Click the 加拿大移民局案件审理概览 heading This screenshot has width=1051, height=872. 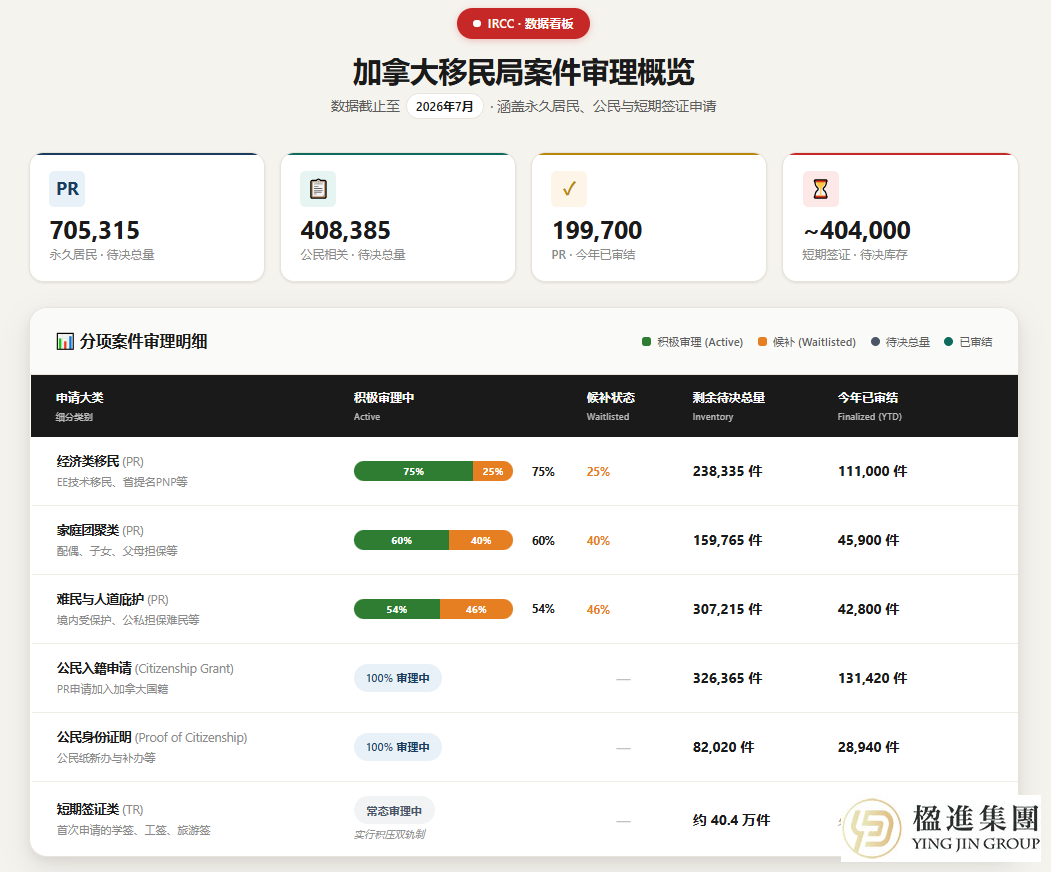coord(523,72)
